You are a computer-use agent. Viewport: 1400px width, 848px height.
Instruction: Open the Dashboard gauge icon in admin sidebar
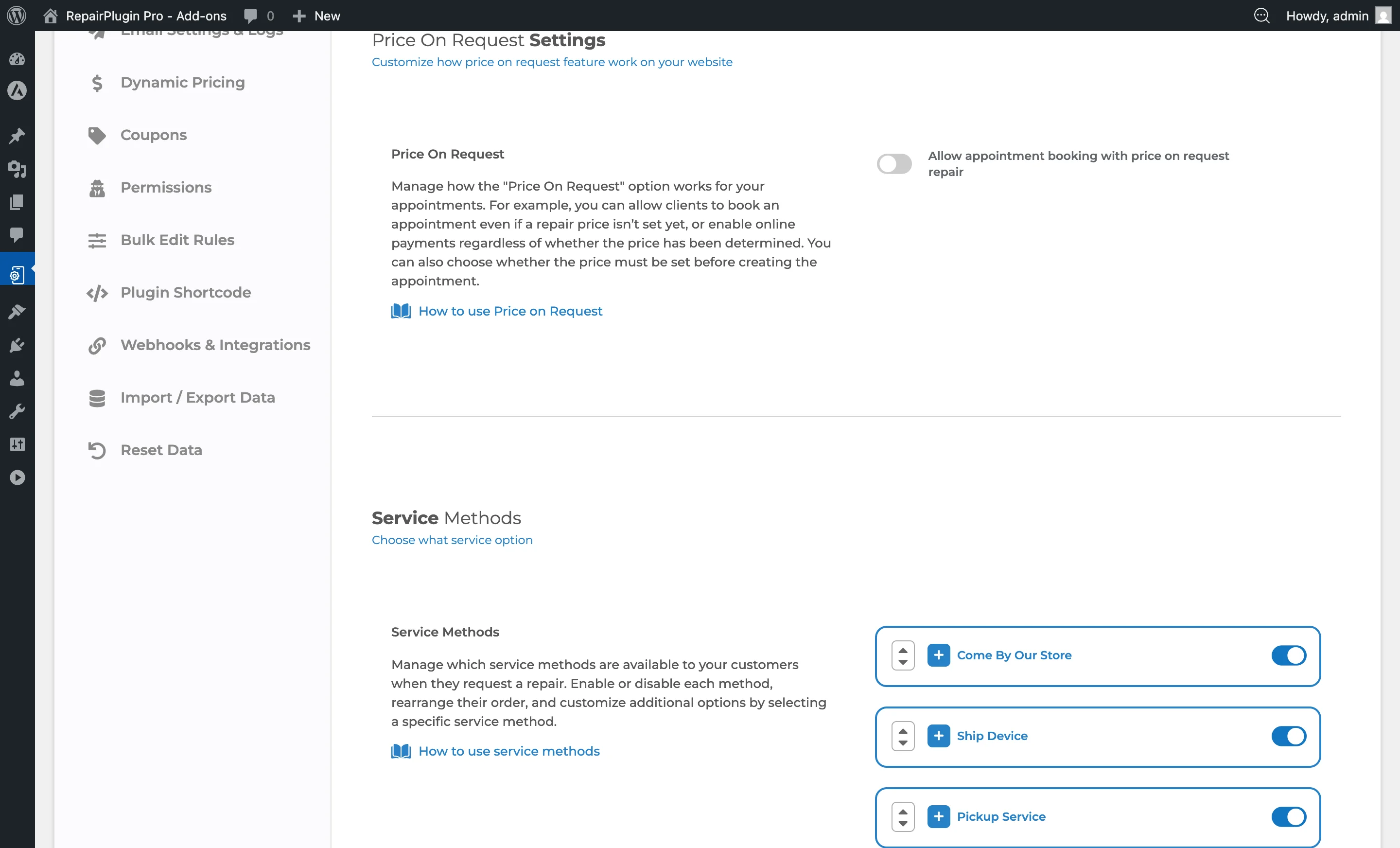[x=17, y=59]
